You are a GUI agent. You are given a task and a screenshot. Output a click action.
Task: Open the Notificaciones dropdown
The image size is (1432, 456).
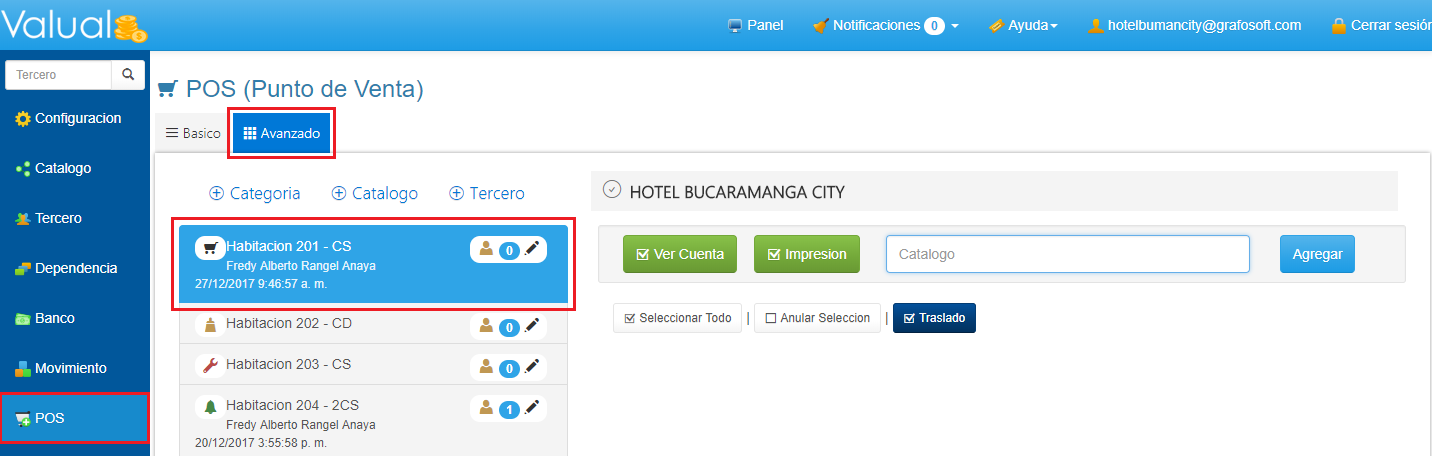click(886, 25)
